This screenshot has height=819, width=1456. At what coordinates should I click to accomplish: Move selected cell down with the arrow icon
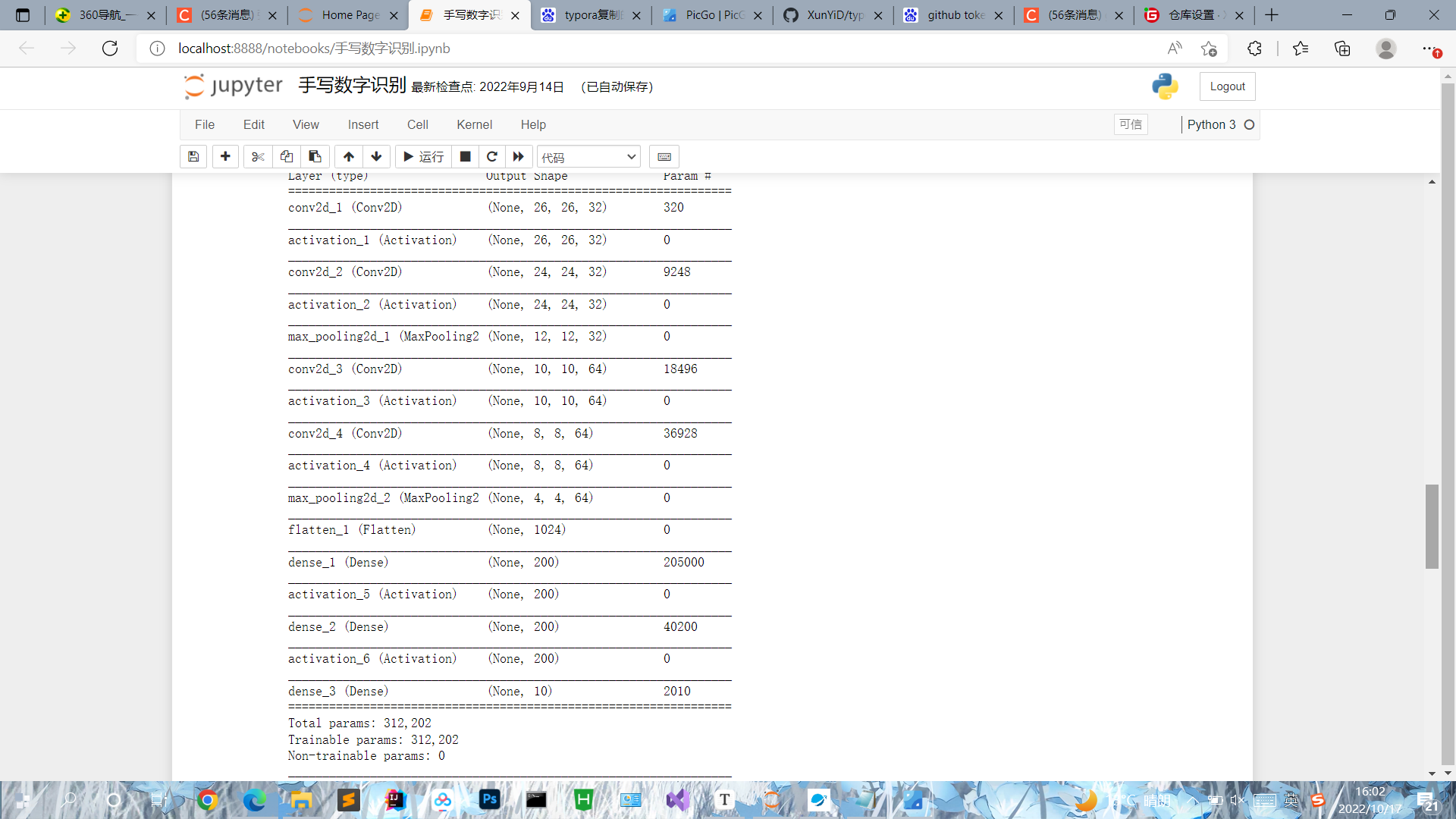tap(376, 157)
